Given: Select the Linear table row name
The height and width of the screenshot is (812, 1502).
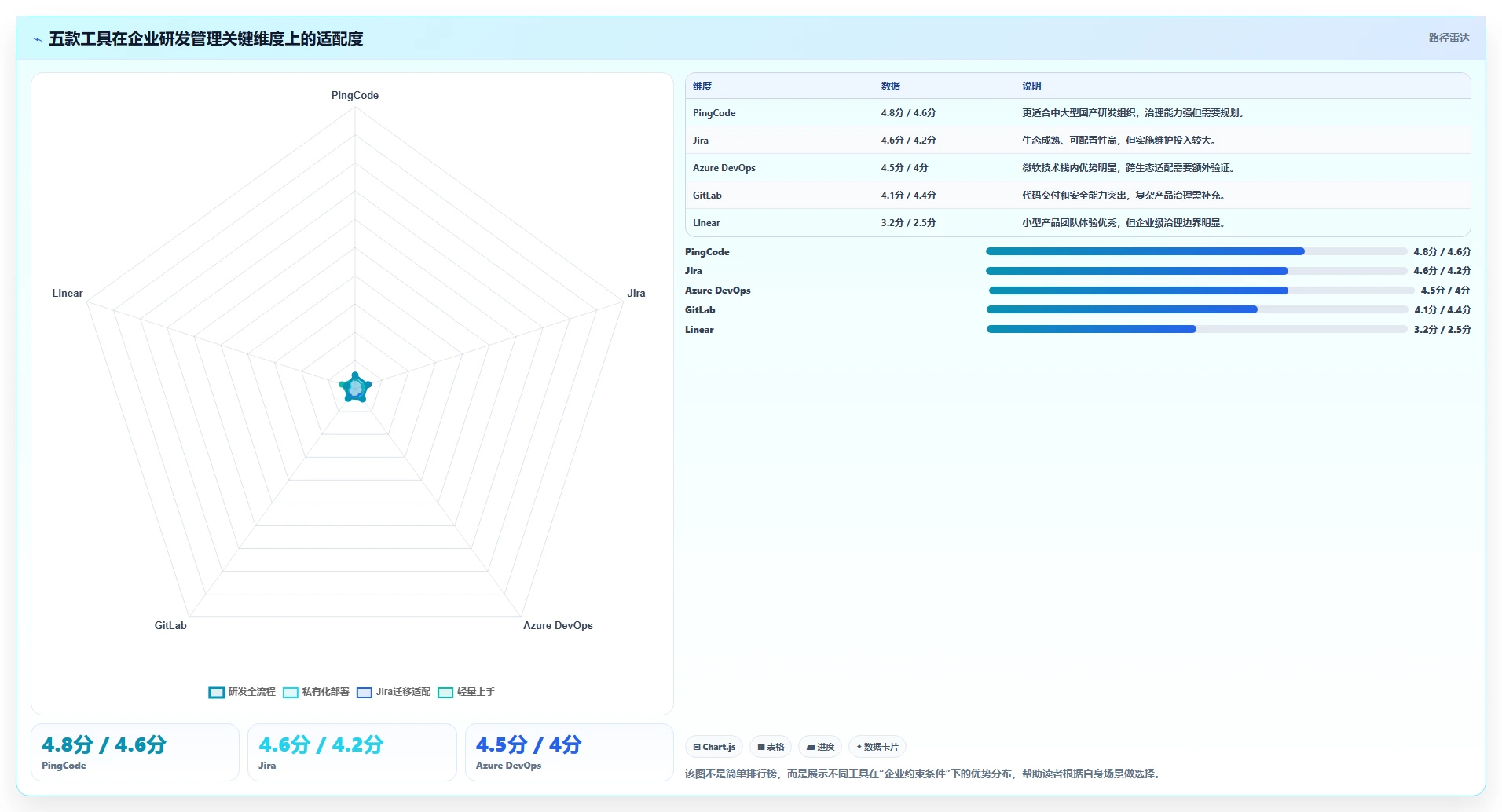Looking at the screenshot, I should (x=706, y=223).
